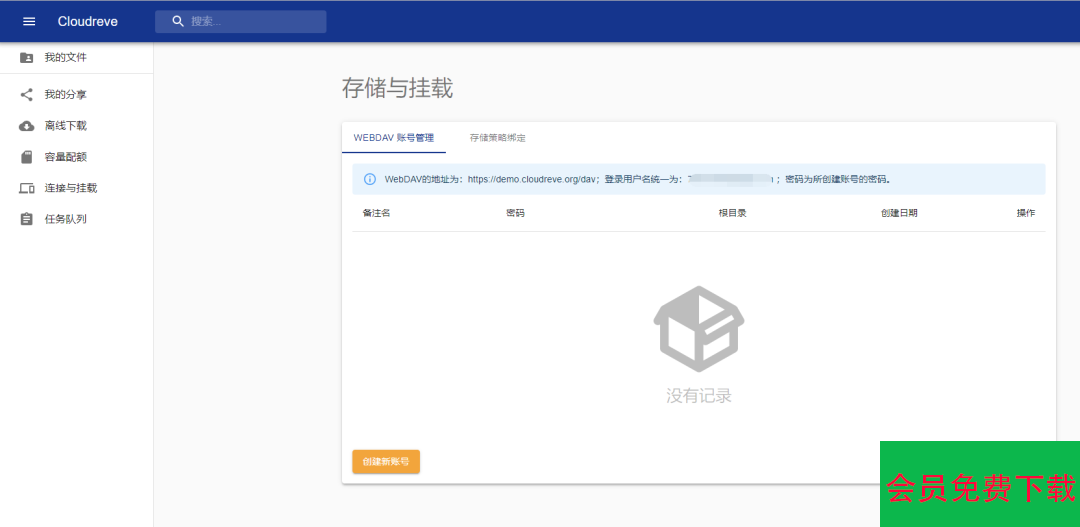Go to 我的分享 via share icon
The height and width of the screenshot is (527, 1080).
tap(27, 95)
